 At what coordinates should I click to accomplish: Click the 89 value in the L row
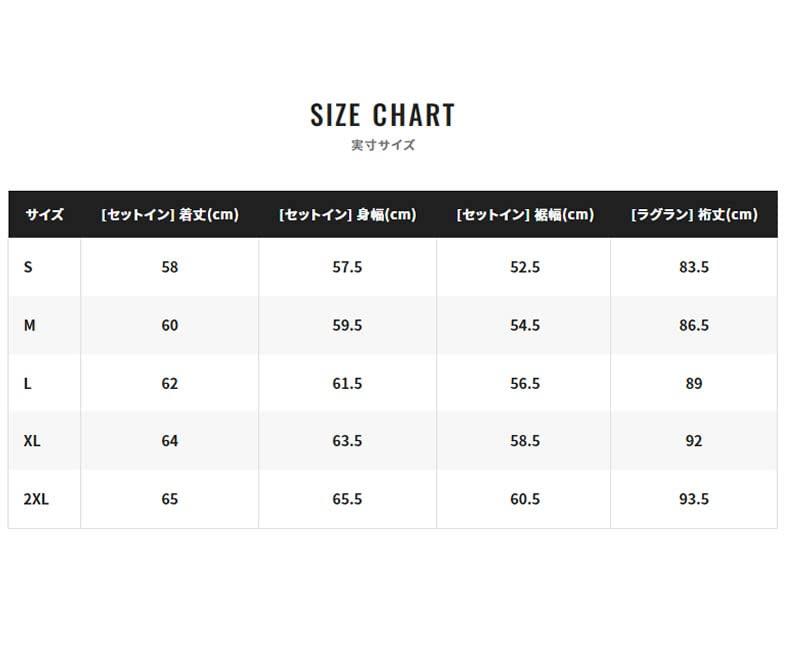pyautogui.click(x=694, y=383)
